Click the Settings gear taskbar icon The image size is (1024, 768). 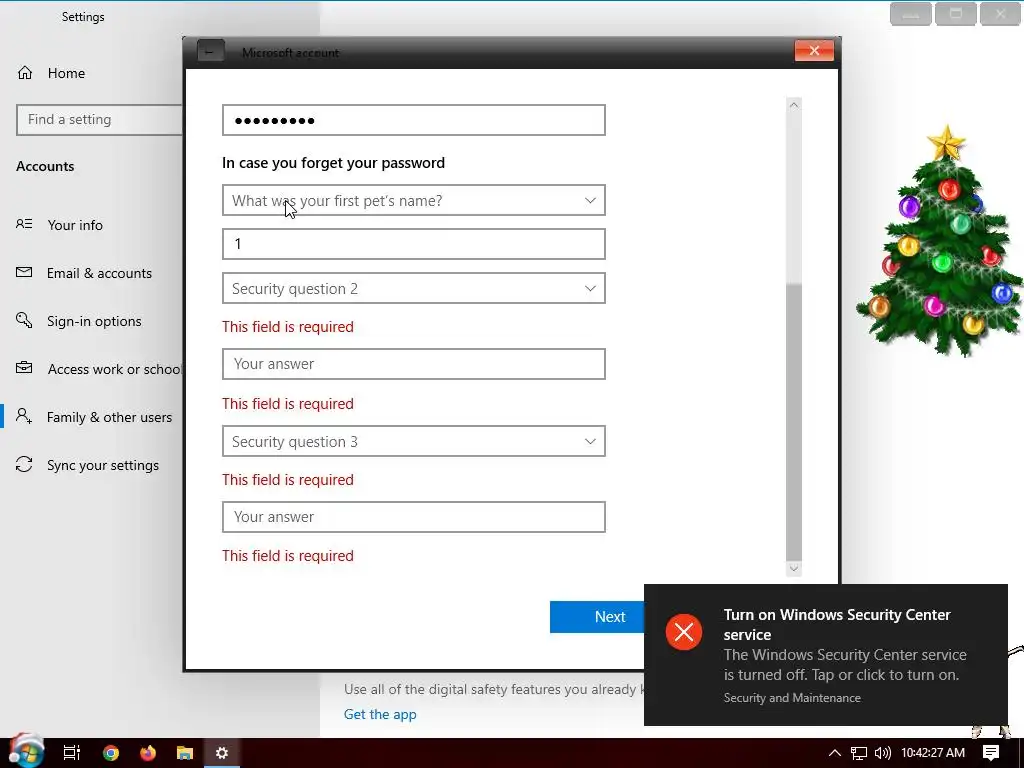click(x=222, y=753)
